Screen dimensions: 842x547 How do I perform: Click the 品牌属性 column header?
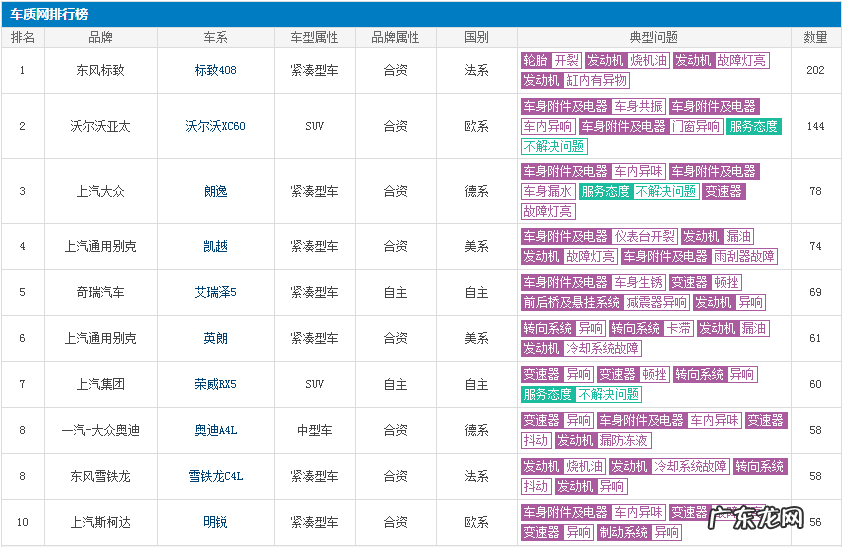pyautogui.click(x=395, y=38)
